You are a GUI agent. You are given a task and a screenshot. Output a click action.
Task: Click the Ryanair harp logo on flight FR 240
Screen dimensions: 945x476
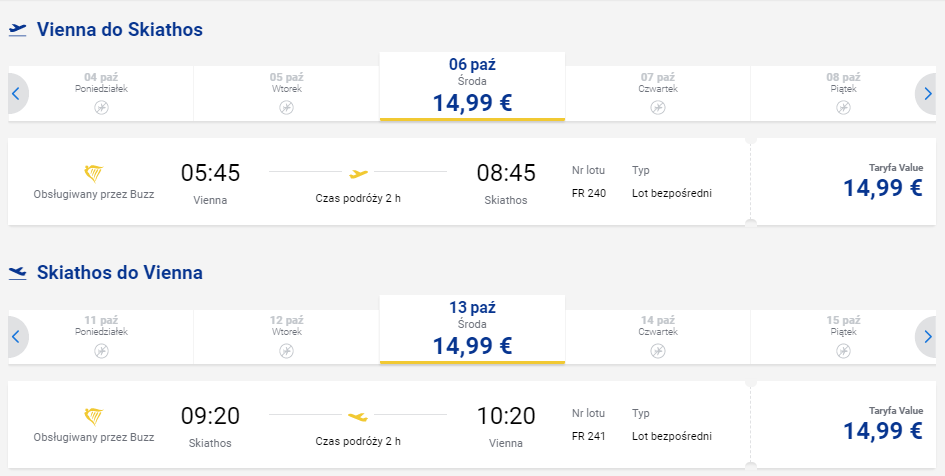click(x=93, y=174)
